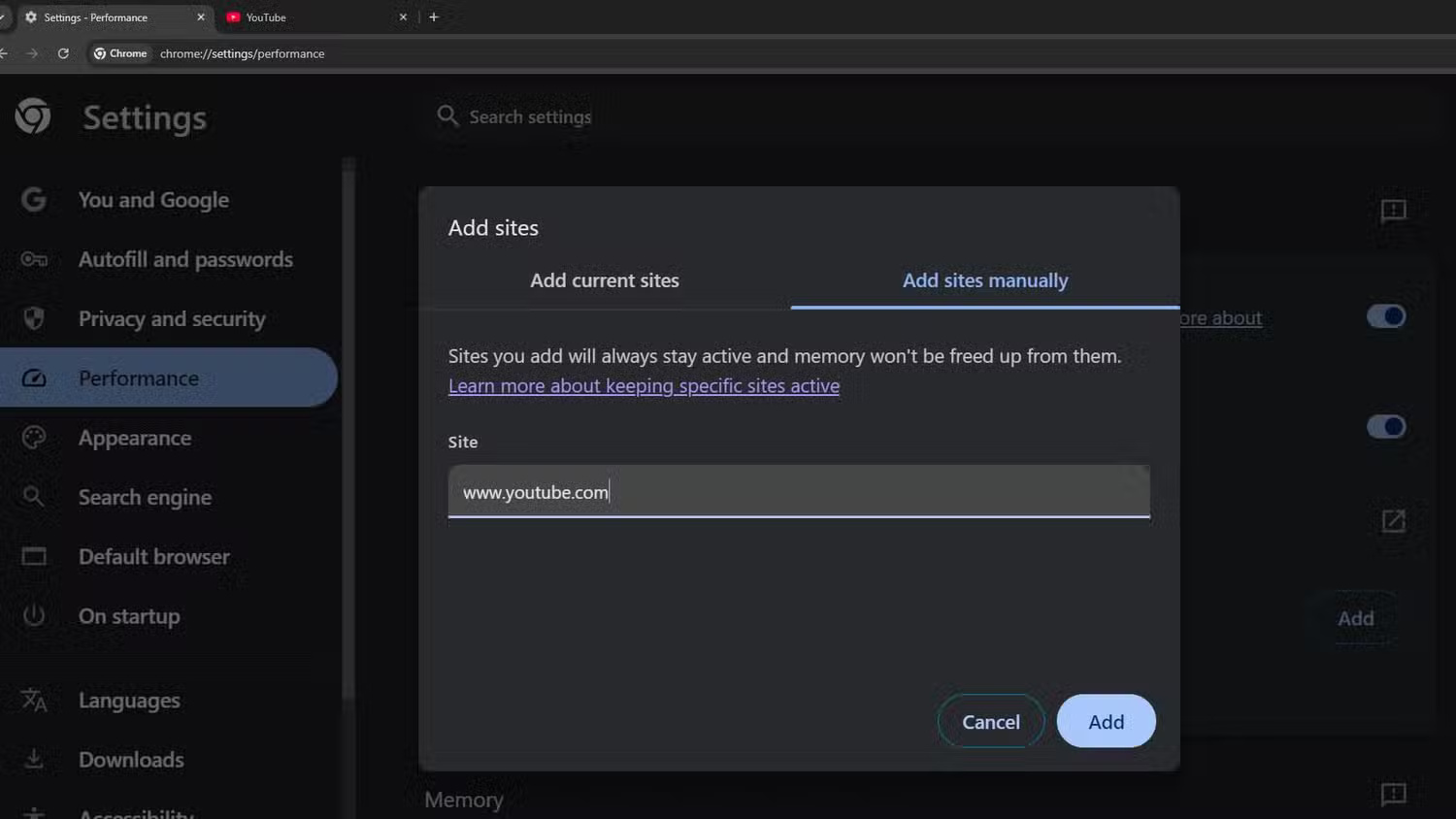Click the Add button behind the dialog
Viewport: 1456px width, 819px height.
point(1355,618)
